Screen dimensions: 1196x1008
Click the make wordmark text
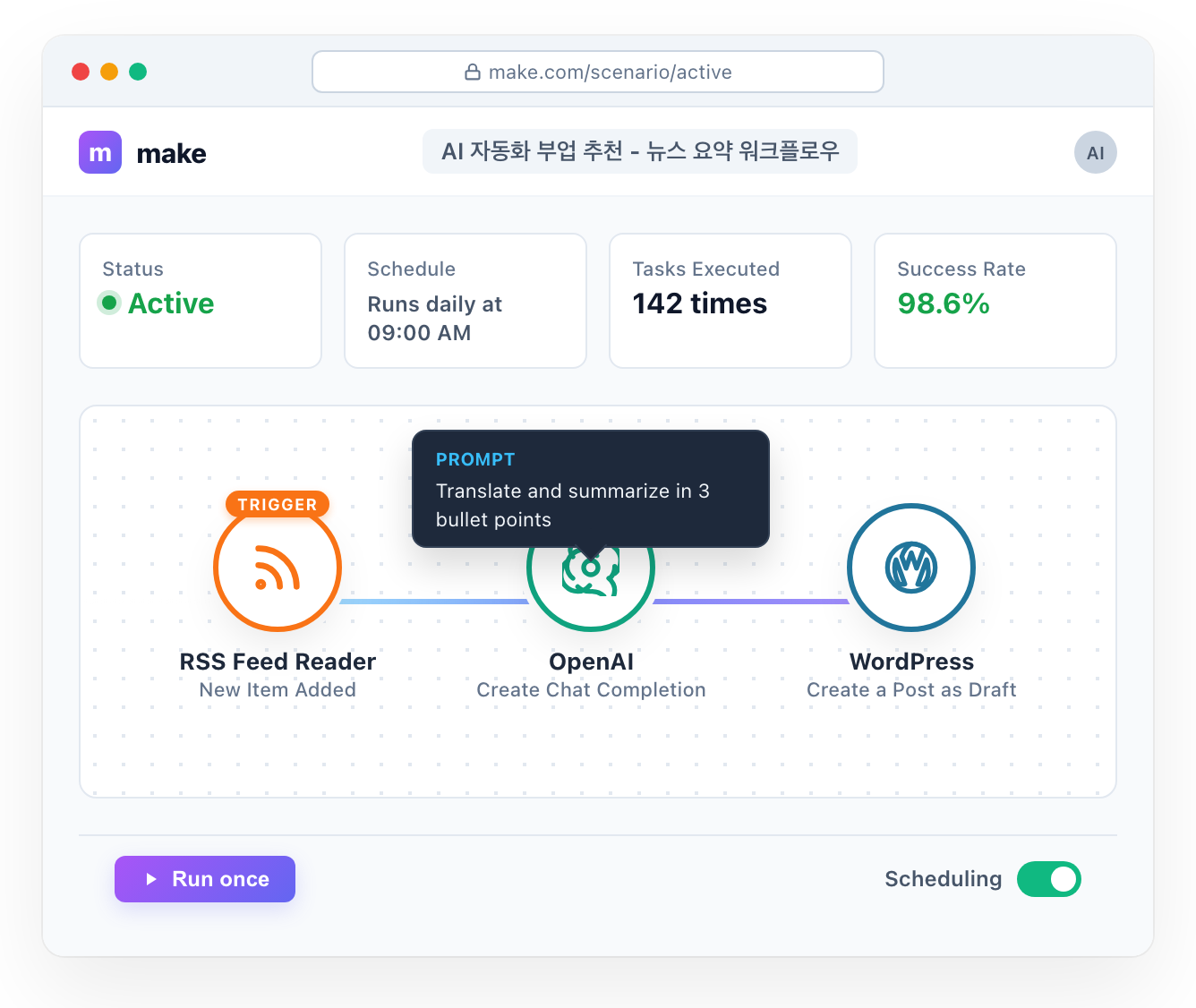tap(171, 154)
